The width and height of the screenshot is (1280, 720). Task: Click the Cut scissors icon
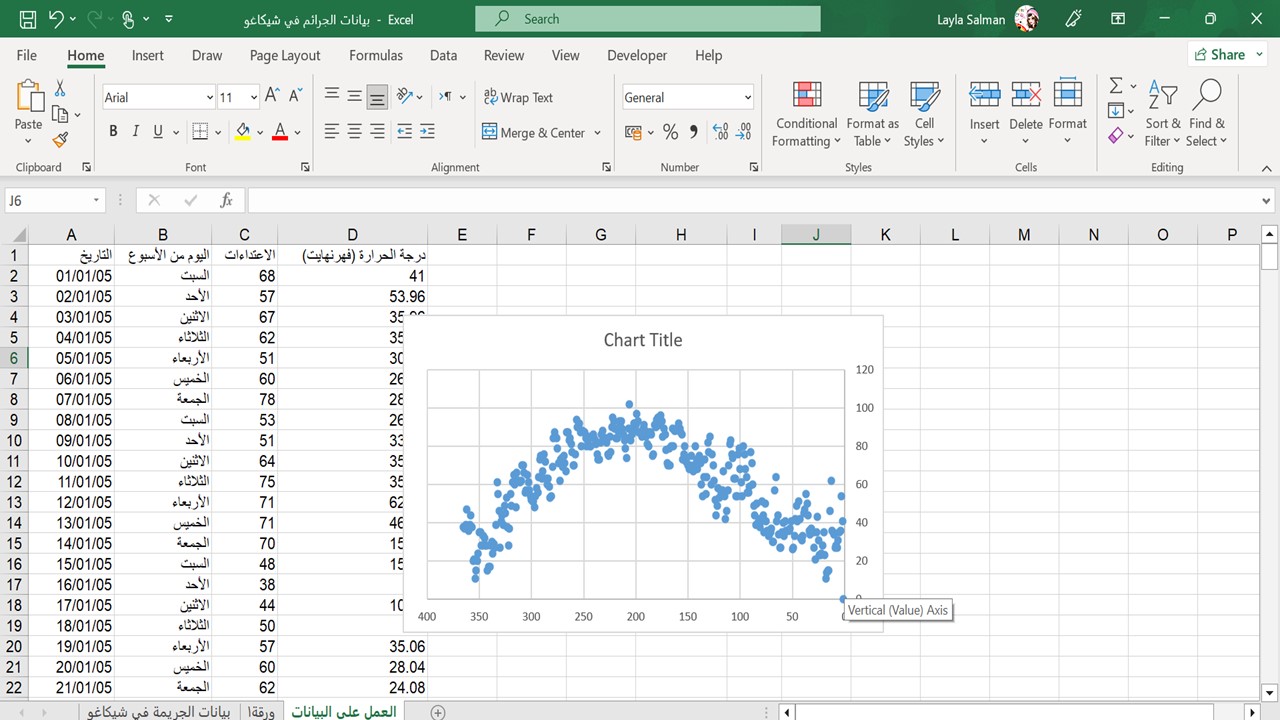coord(60,88)
